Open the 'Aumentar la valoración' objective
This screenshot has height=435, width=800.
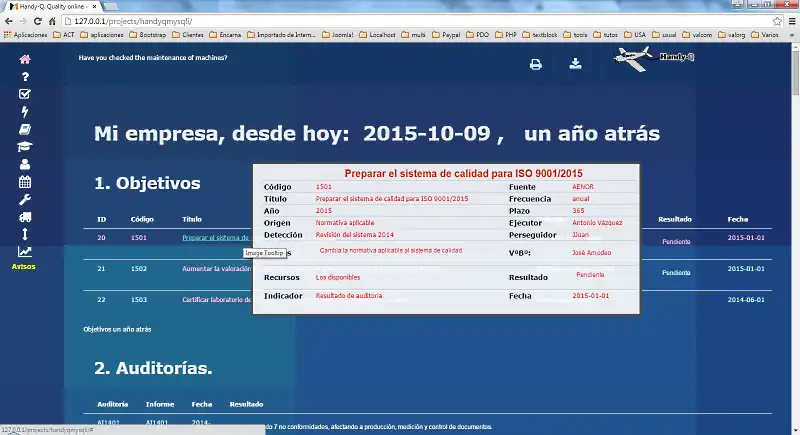[x=216, y=268]
